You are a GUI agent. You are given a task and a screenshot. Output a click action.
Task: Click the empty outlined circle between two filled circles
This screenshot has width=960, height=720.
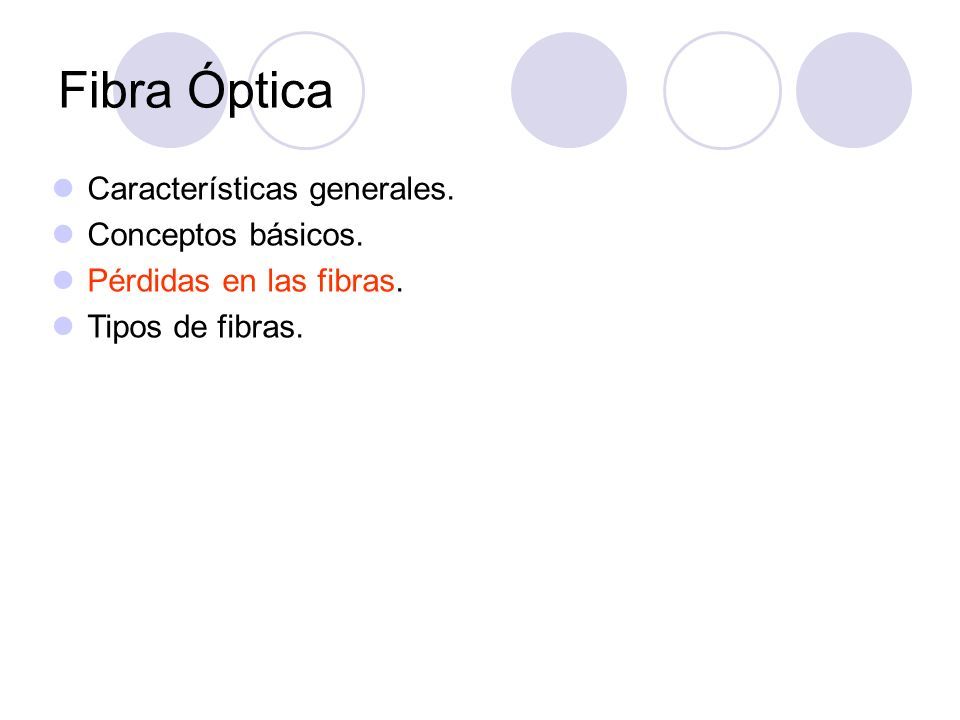pos(722,90)
